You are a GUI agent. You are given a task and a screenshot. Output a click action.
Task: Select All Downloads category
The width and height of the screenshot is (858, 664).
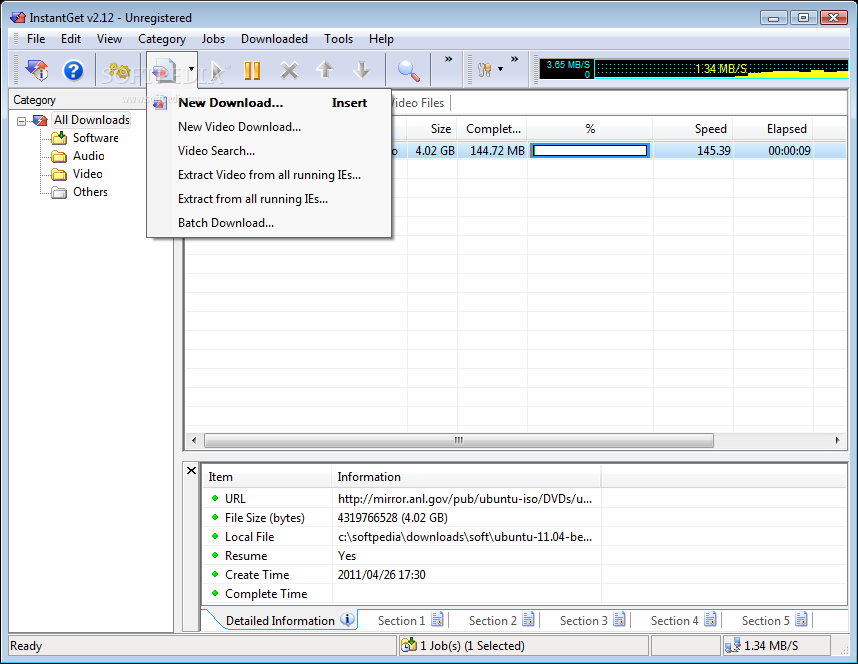coord(91,120)
